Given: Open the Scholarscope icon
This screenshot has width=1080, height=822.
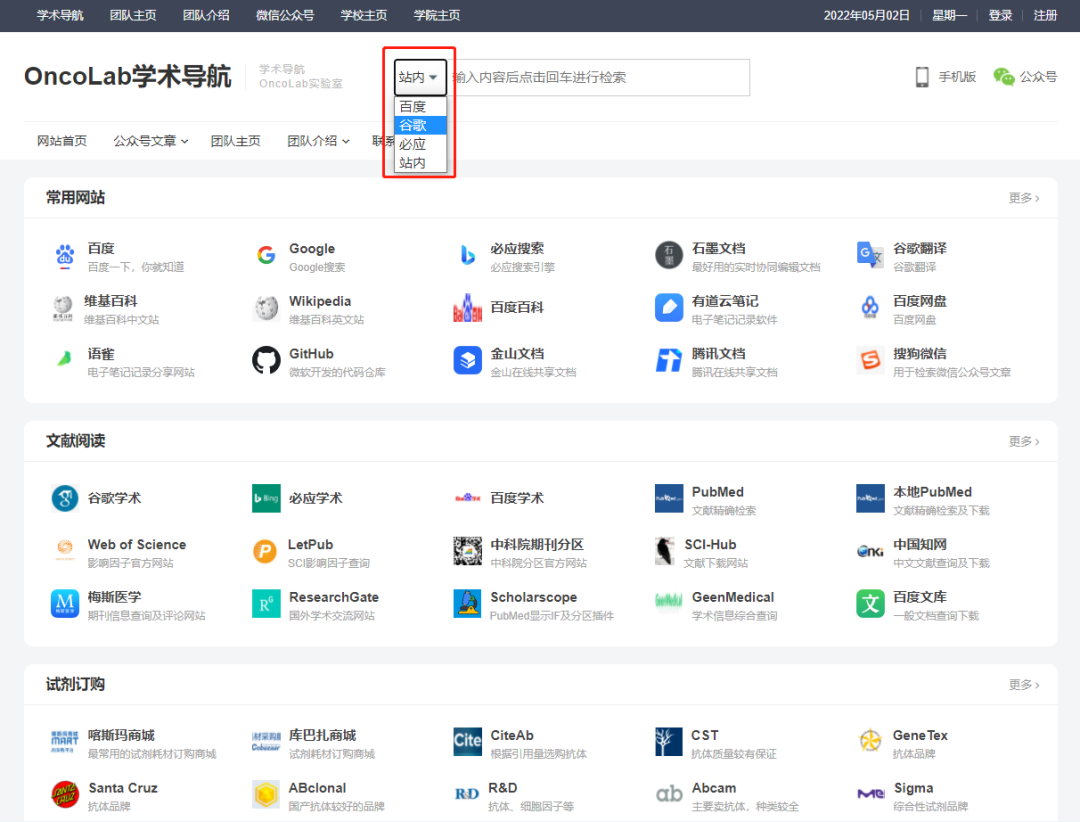Looking at the screenshot, I should click(x=468, y=604).
